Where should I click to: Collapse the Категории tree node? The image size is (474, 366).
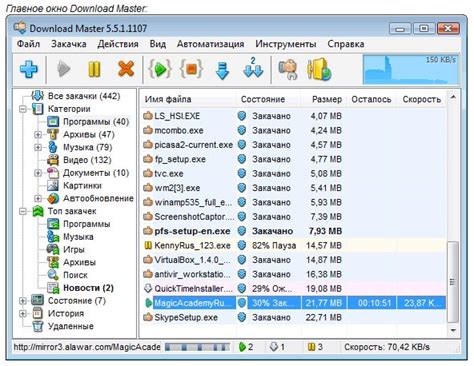click(23, 109)
